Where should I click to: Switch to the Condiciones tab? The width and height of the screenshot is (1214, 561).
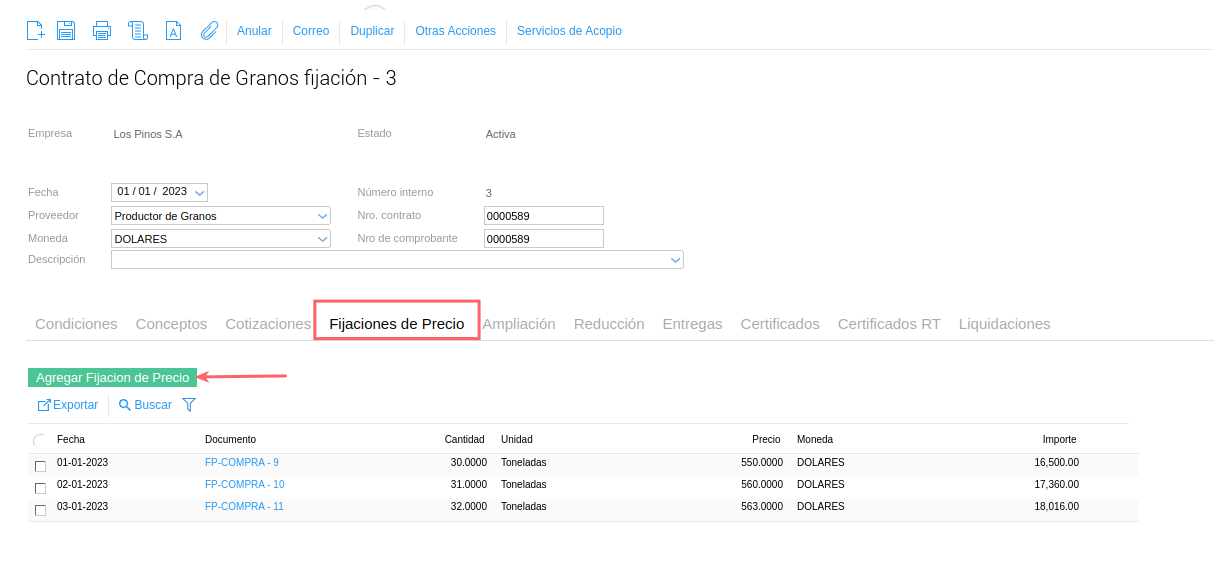(x=76, y=324)
